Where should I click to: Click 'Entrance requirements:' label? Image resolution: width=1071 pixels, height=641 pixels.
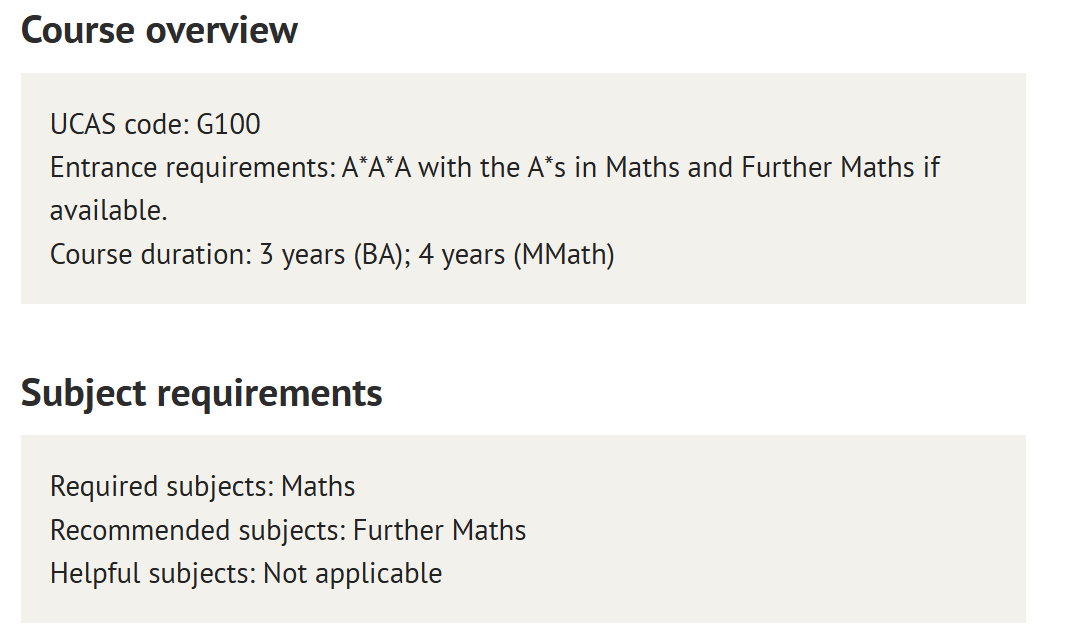coord(193,168)
